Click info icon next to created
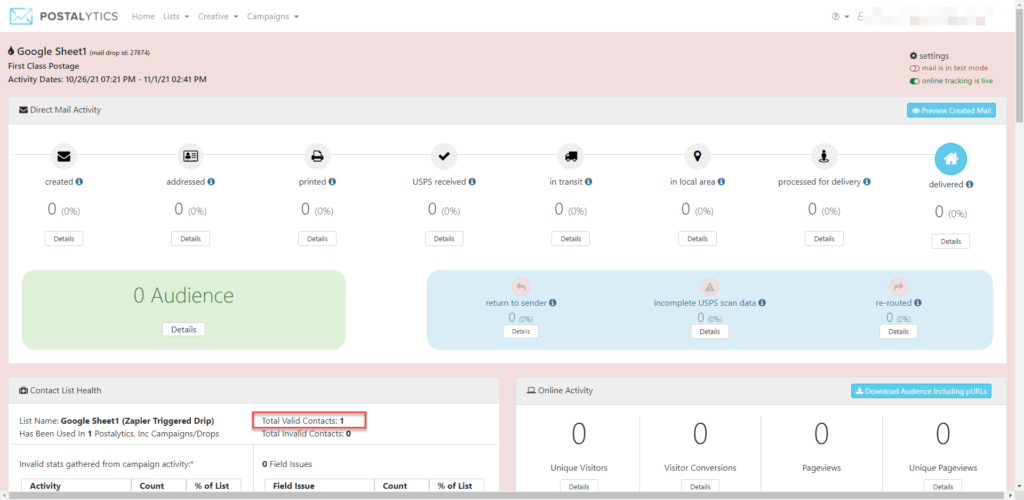Screen dimensions: 1024x500 click(x=79, y=182)
